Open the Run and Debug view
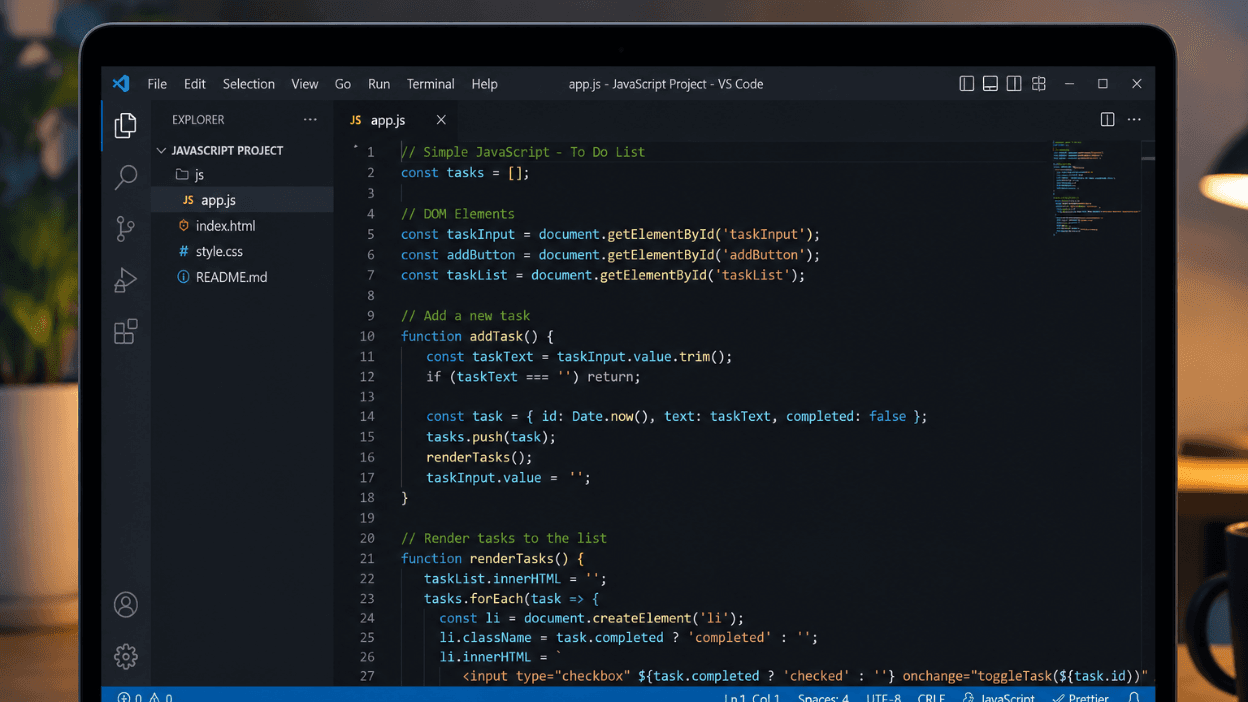1248x702 pixels. tap(125, 280)
